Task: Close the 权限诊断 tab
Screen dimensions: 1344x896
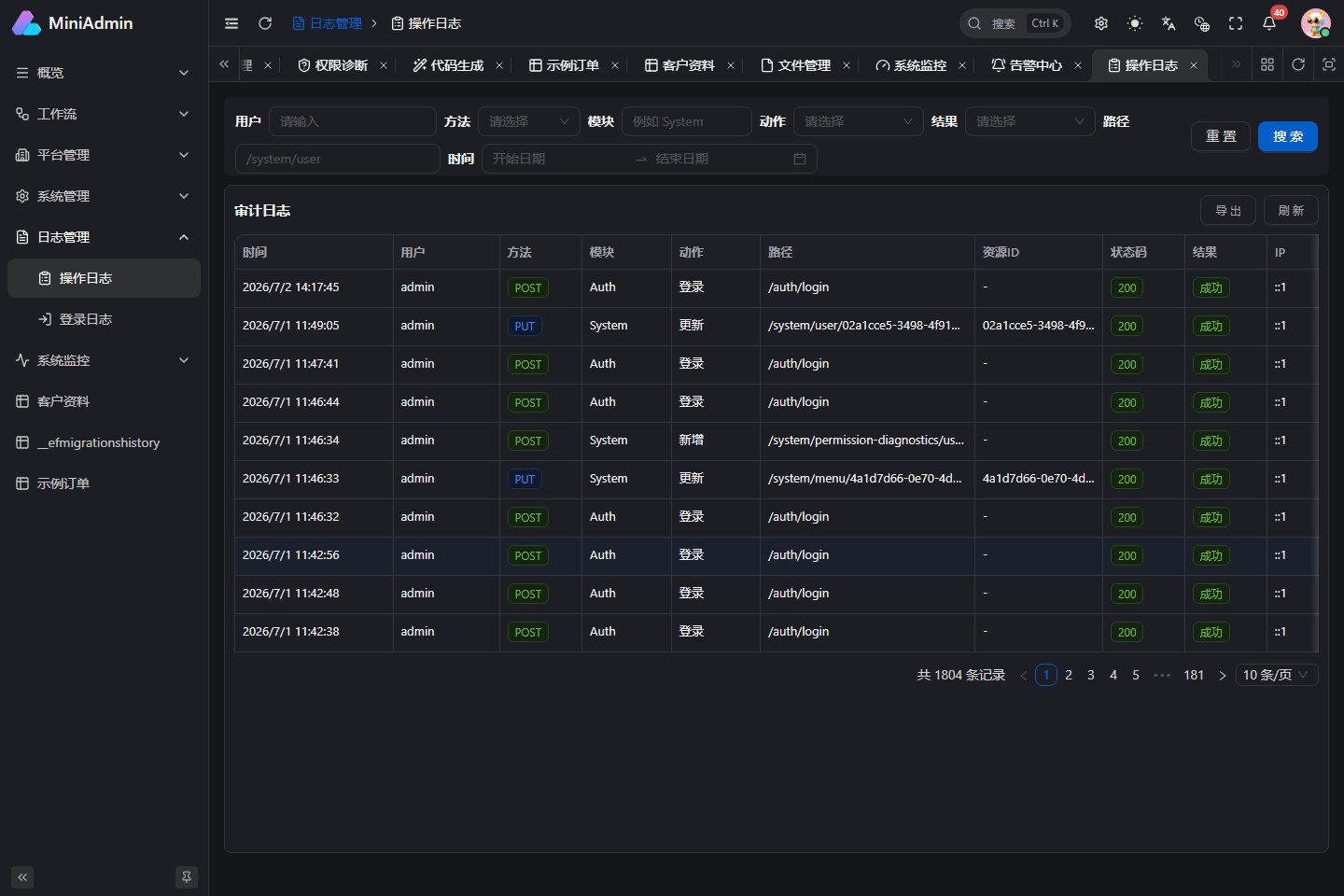Action: [384, 65]
